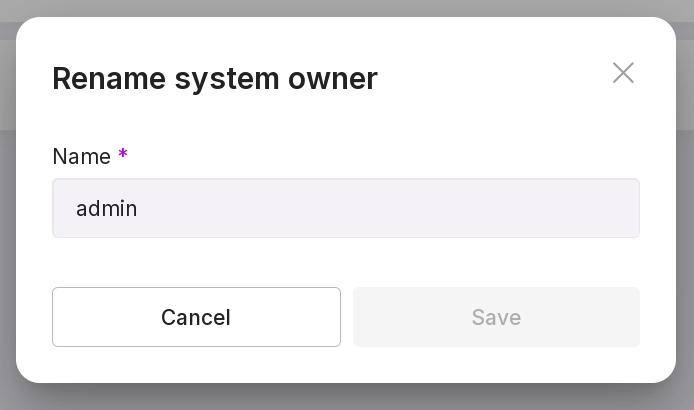This screenshot has height=410, width=694.
Task: Save the system owner name
Action: (496, 317)
